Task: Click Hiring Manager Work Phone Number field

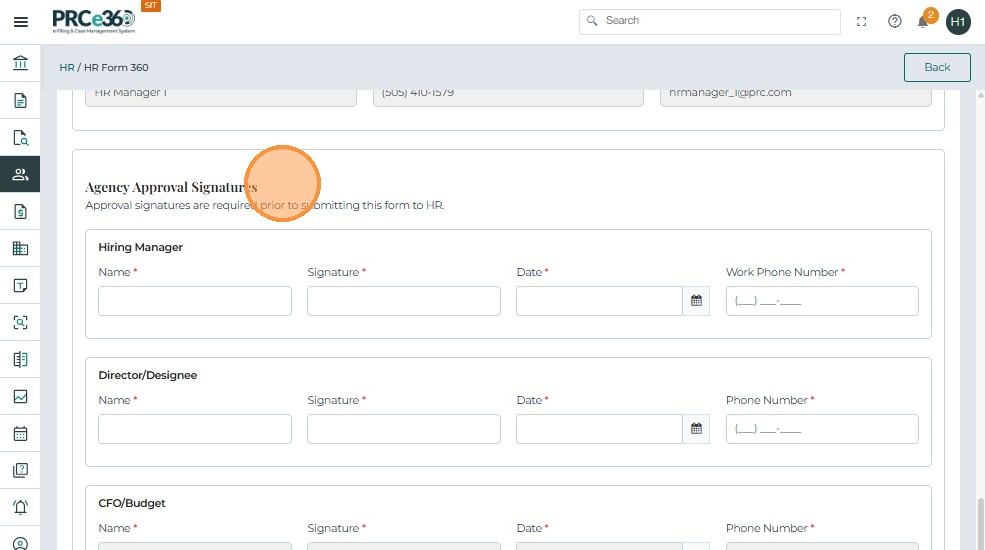Action: coord(822,301)
